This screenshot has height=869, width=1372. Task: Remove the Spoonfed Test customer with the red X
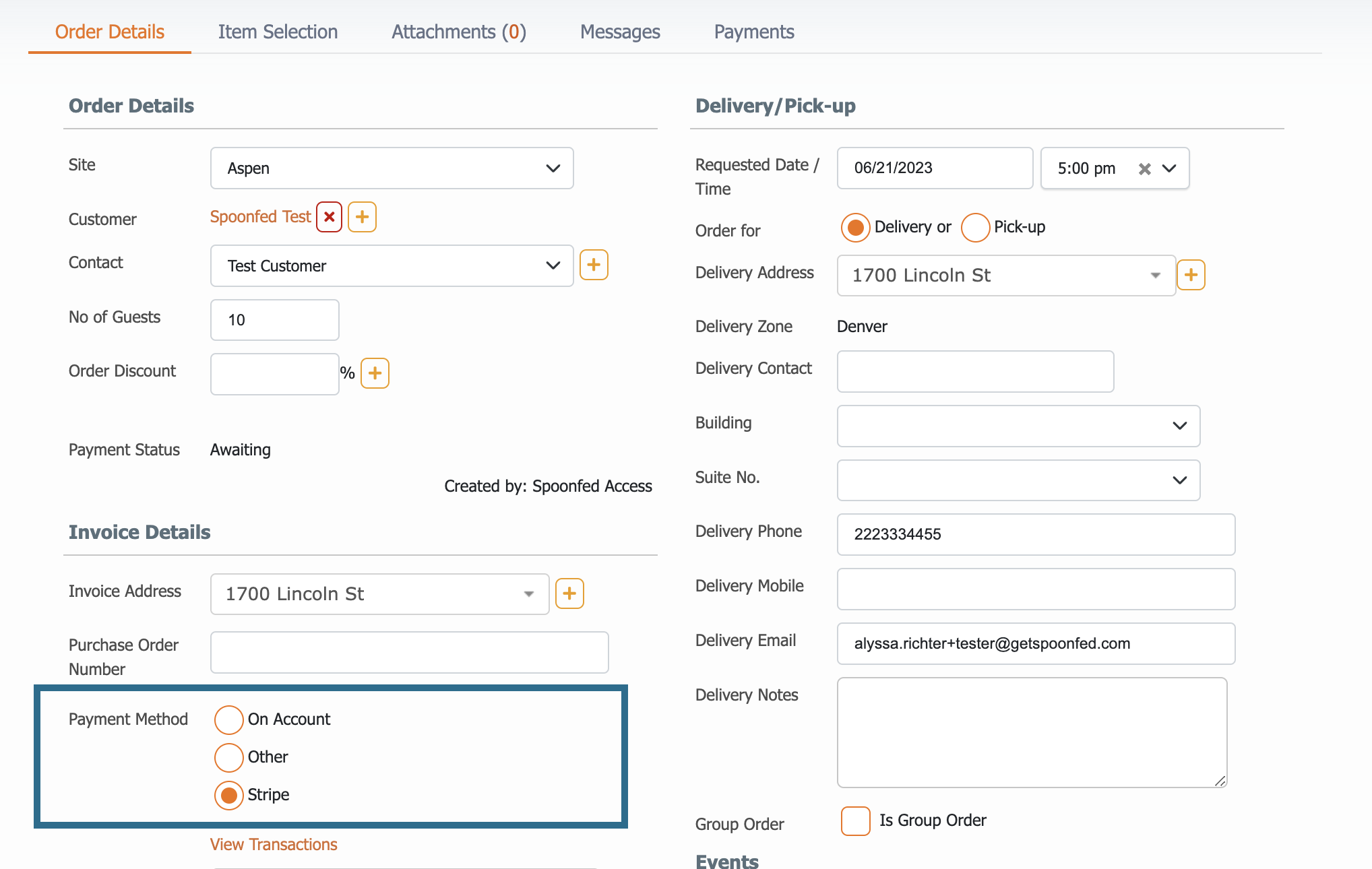[329, 217]
